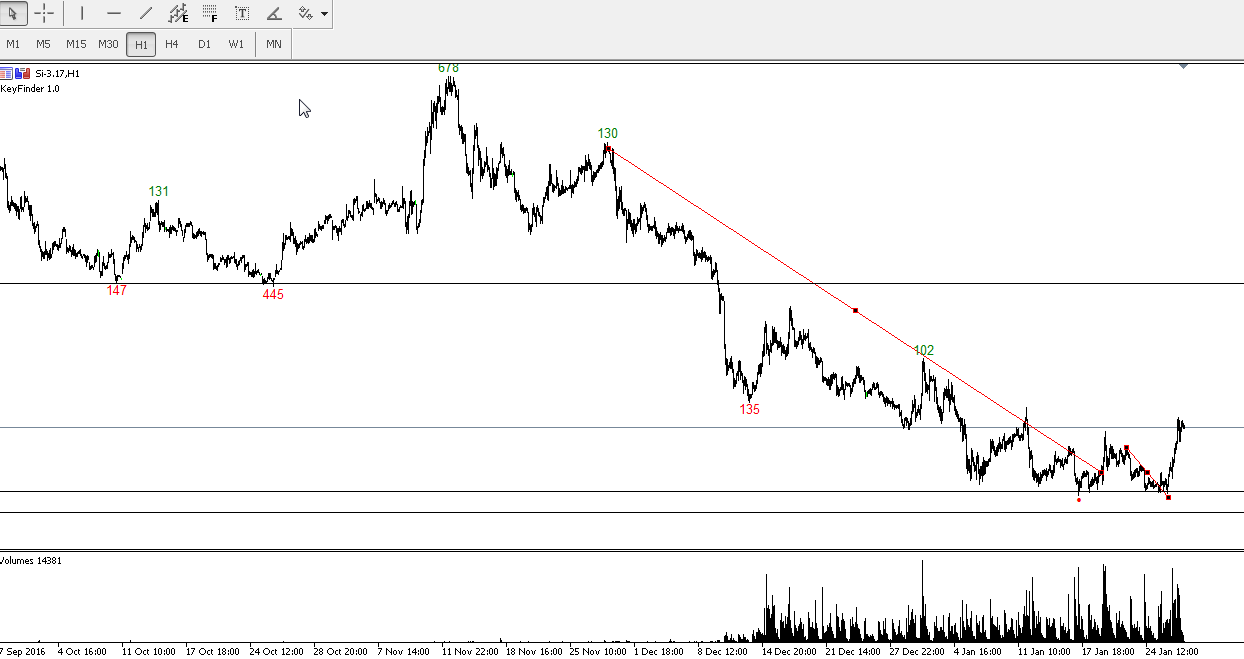The height and width of the screenshot is (659, 1244).
Task: Click the 8 Dec 12:00 time label
Action: (722, 651)
